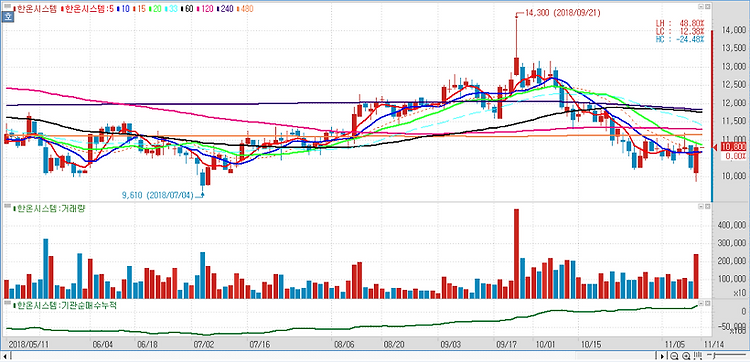Viewport: 750px width, 362px height.
Task: Click the 09/17 date axis label
Action: 507,343
